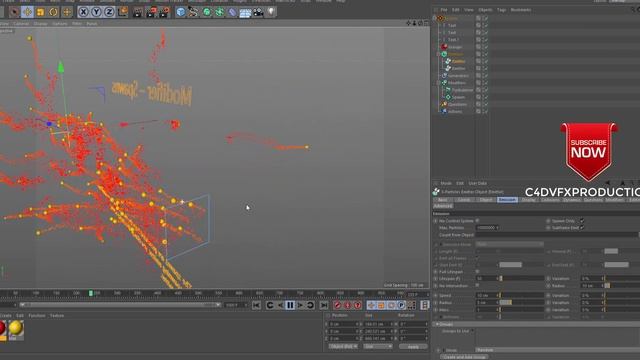Click Create and Add Group button
Screen dimensions: 640x360
(x=464, y=357)
